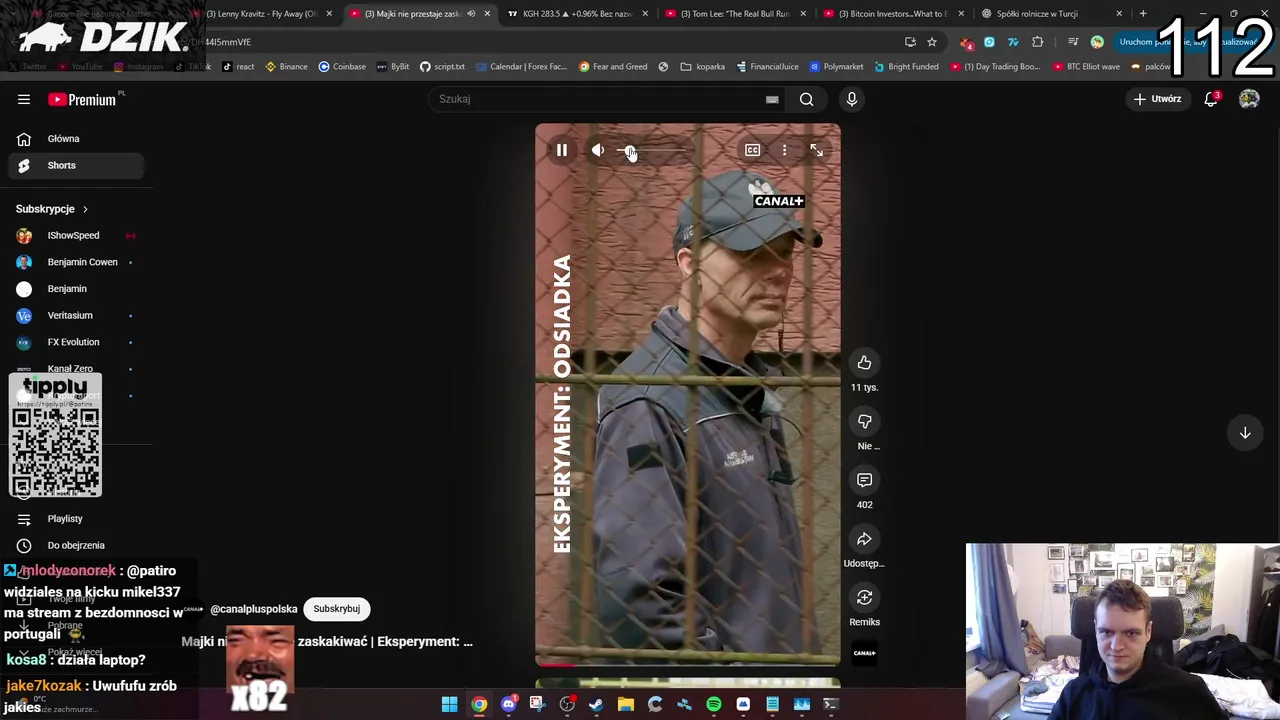The image size is (1280, 720).
Task: Open File Explorer from taskbar
Action: point(625,705)
